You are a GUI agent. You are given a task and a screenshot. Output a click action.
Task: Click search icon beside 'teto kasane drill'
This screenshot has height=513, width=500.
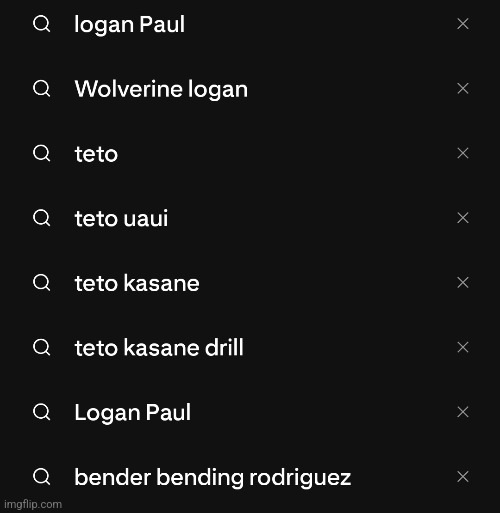pyautogui.click(x=42, y=347)
